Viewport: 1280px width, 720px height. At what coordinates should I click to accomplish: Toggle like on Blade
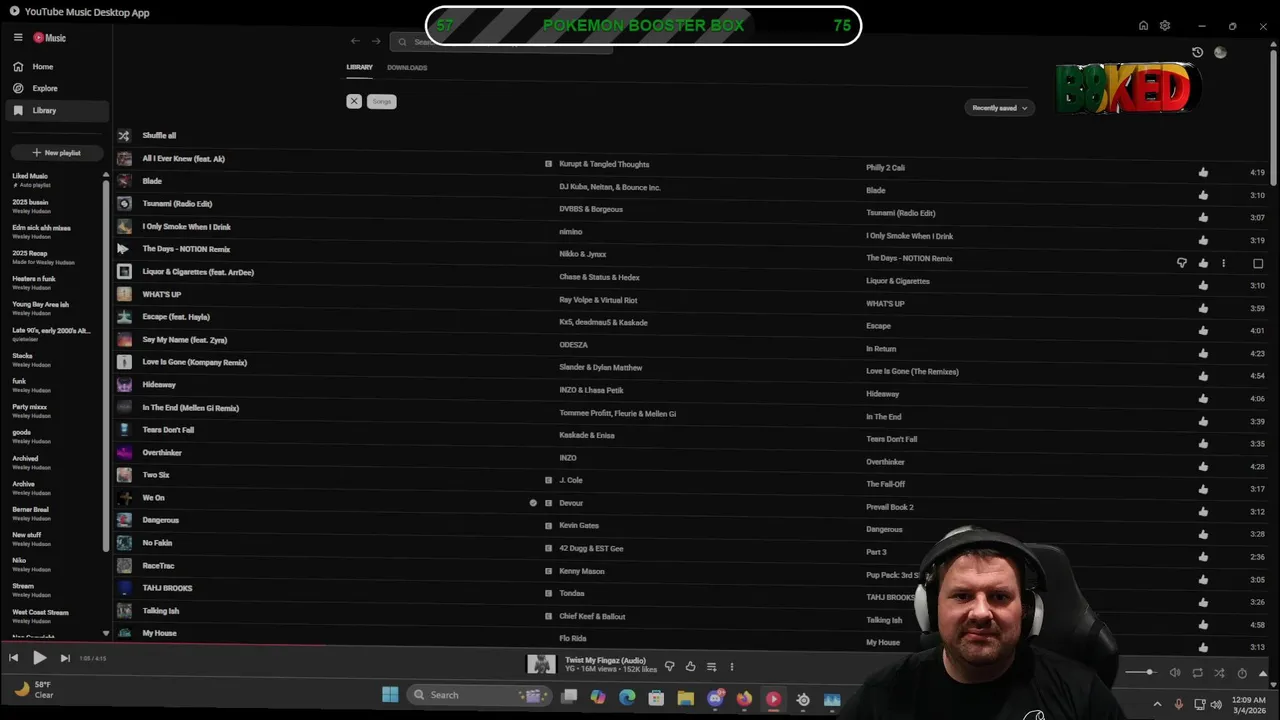[1203, 195]
